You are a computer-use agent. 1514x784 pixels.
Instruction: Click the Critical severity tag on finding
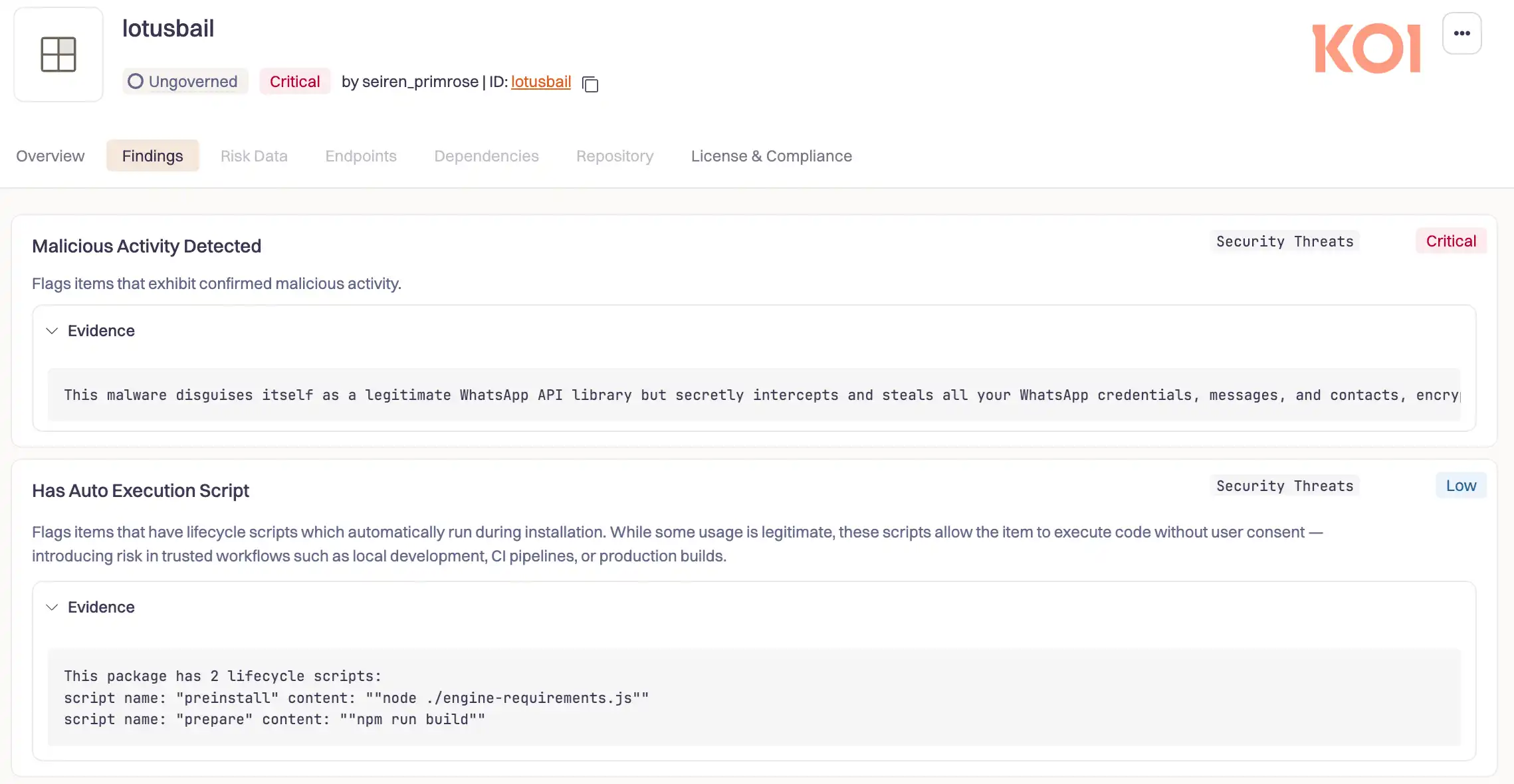1451,241
